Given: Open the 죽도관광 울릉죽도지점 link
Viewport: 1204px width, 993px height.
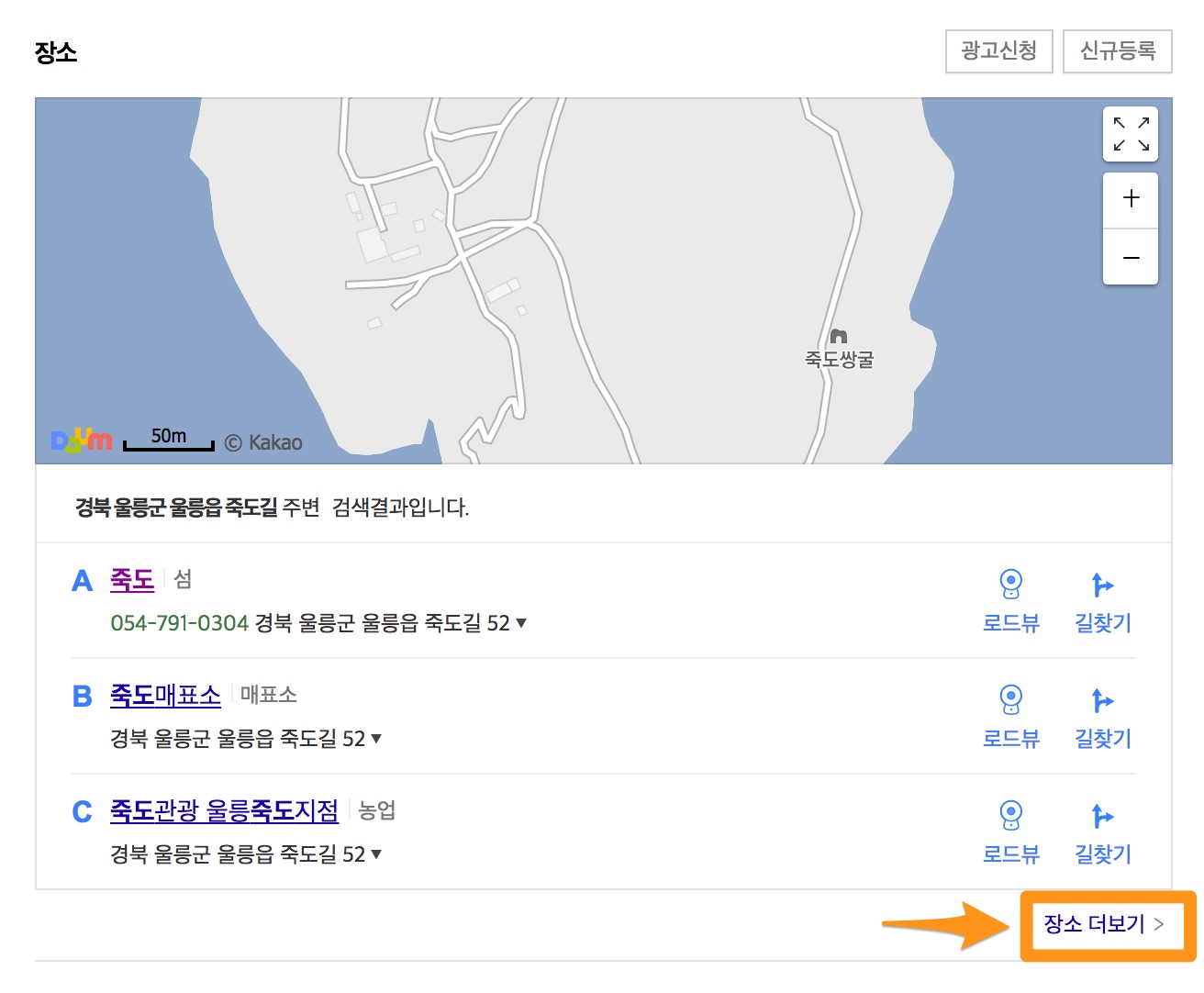Looking at the screenshot, I should click(x=224, y=811).
